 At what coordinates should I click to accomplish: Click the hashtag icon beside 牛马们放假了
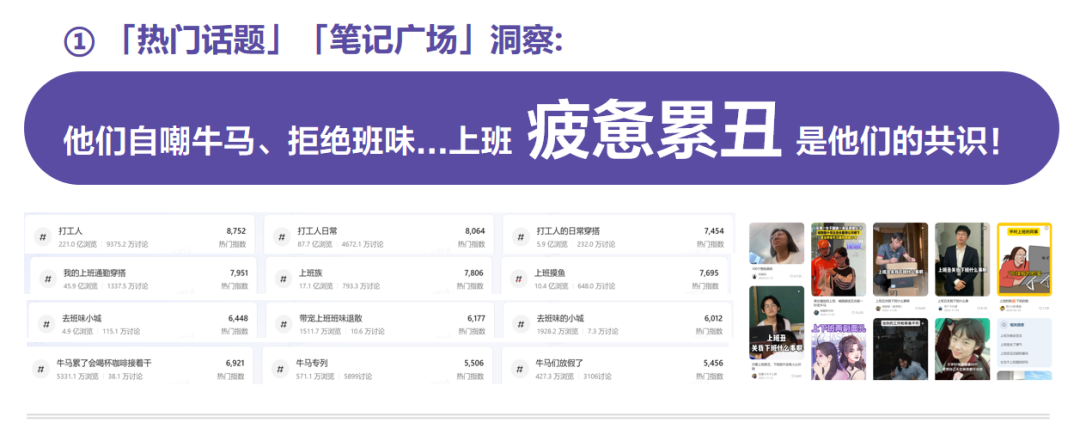(x=520, y=369)
